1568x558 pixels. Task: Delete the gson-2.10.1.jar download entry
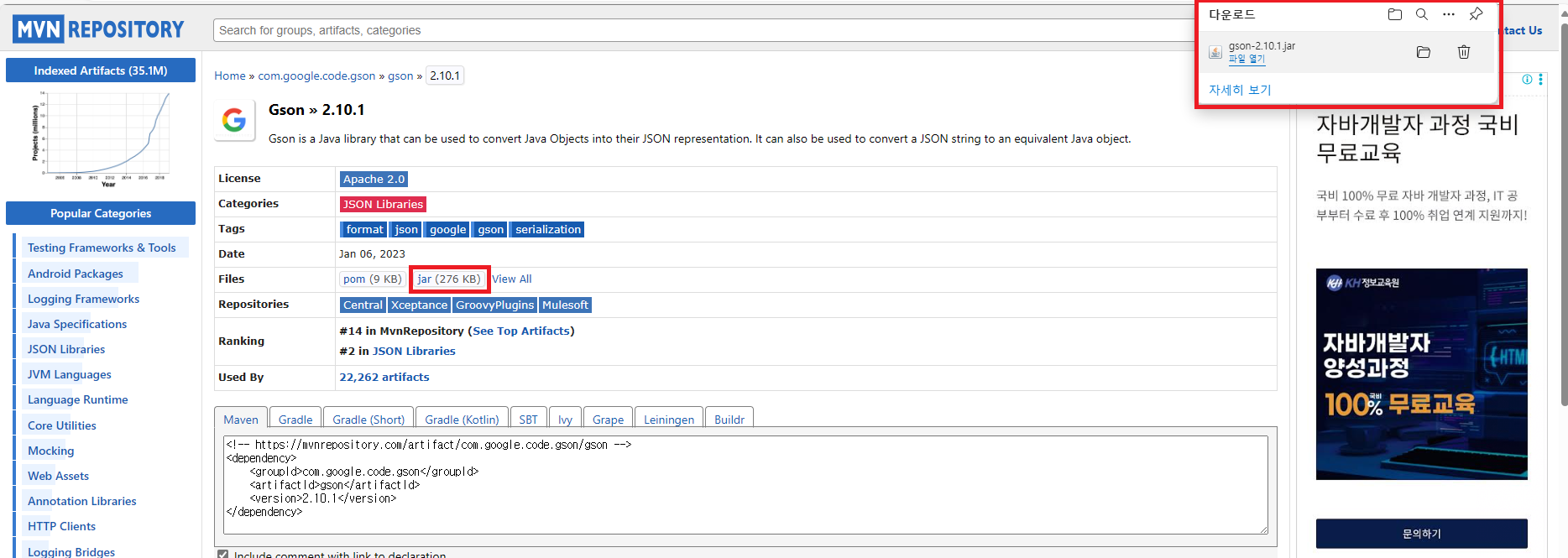pyautogui.click(x=1464, y=52)
